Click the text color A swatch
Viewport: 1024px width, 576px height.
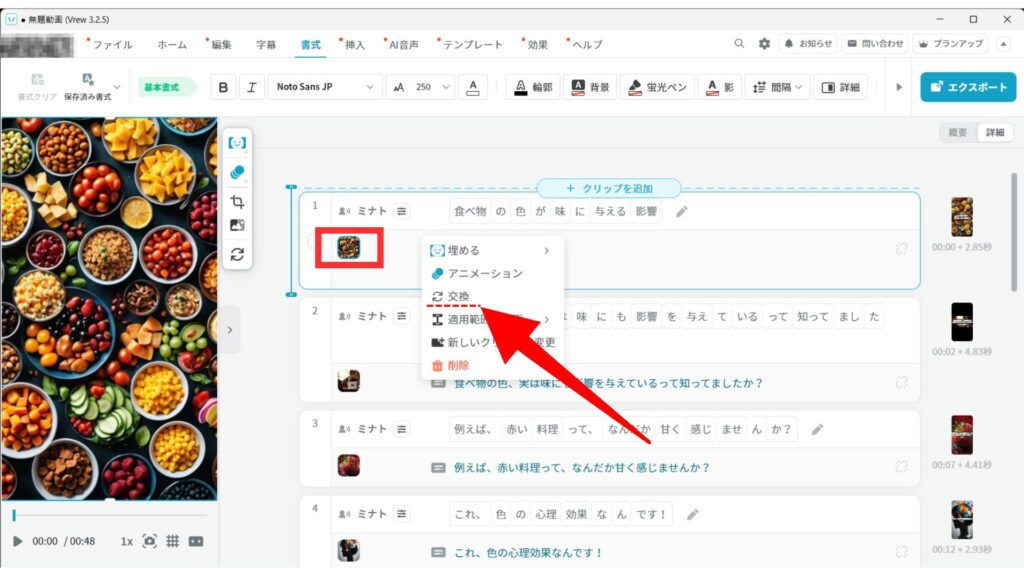tap(475, 87)
